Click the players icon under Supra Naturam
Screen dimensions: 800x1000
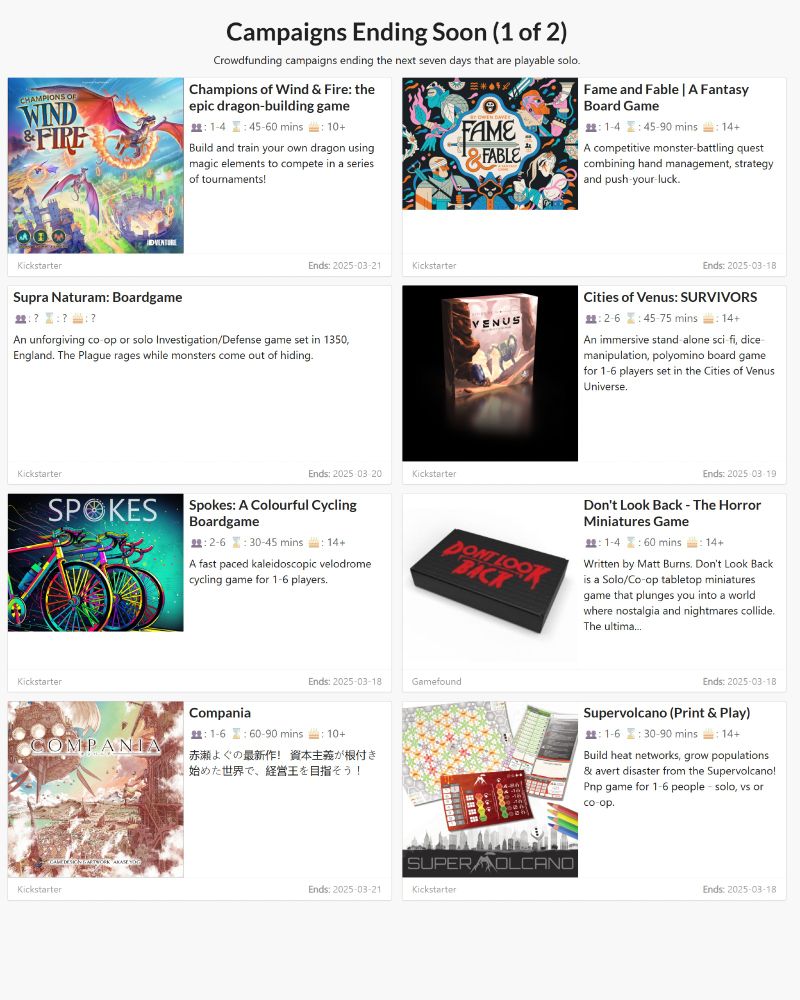(20, 318)
